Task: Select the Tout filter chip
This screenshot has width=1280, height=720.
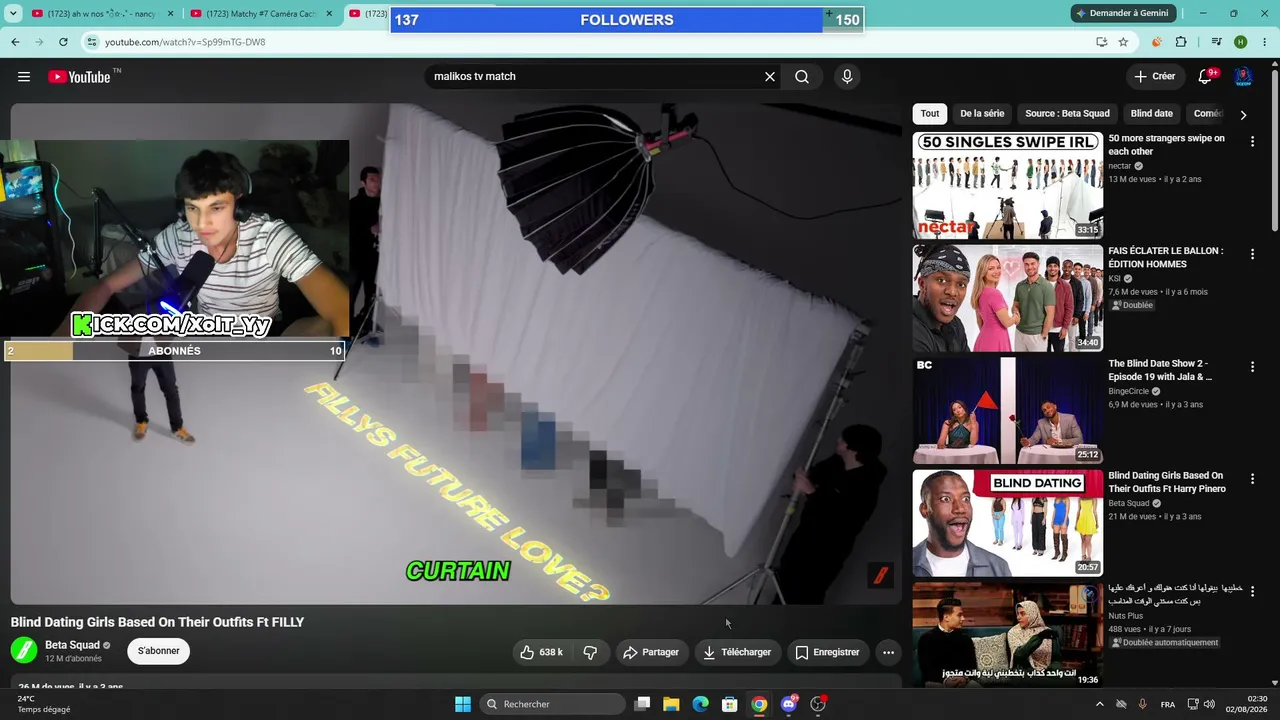Action: 930,114
